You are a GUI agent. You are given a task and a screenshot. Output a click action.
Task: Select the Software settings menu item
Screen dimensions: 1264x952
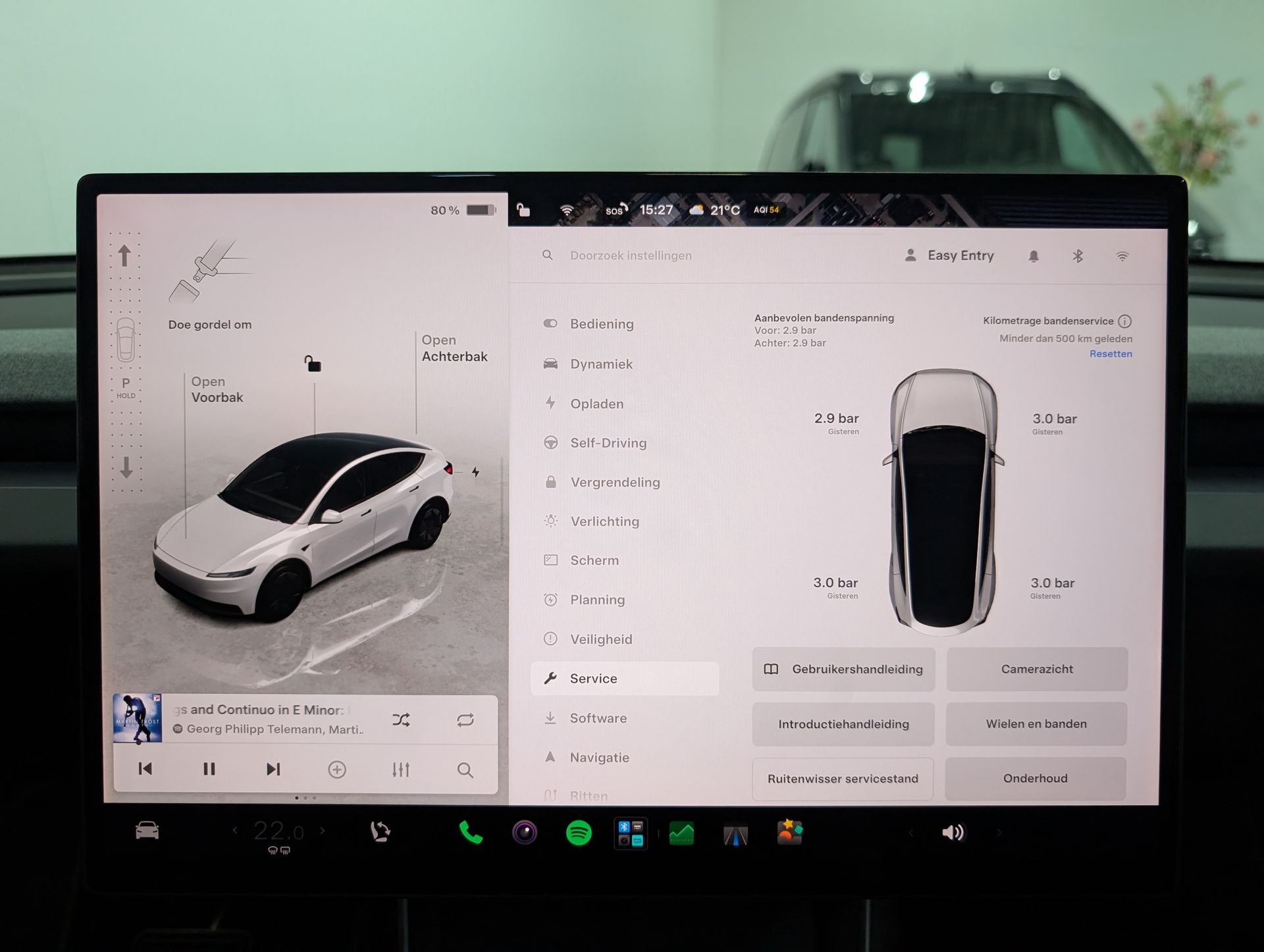[625, 718]
